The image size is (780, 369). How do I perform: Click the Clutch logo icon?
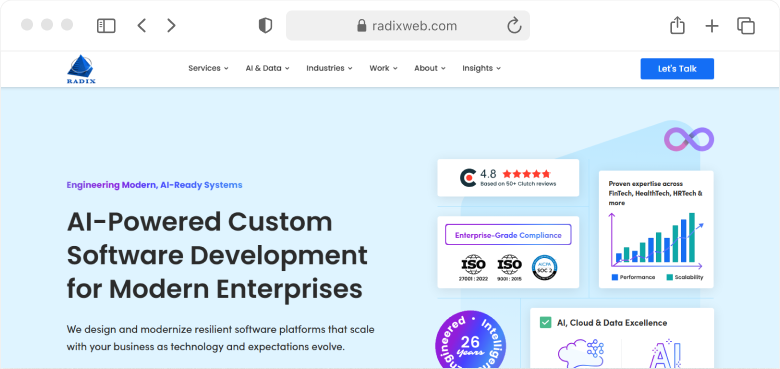468,178
